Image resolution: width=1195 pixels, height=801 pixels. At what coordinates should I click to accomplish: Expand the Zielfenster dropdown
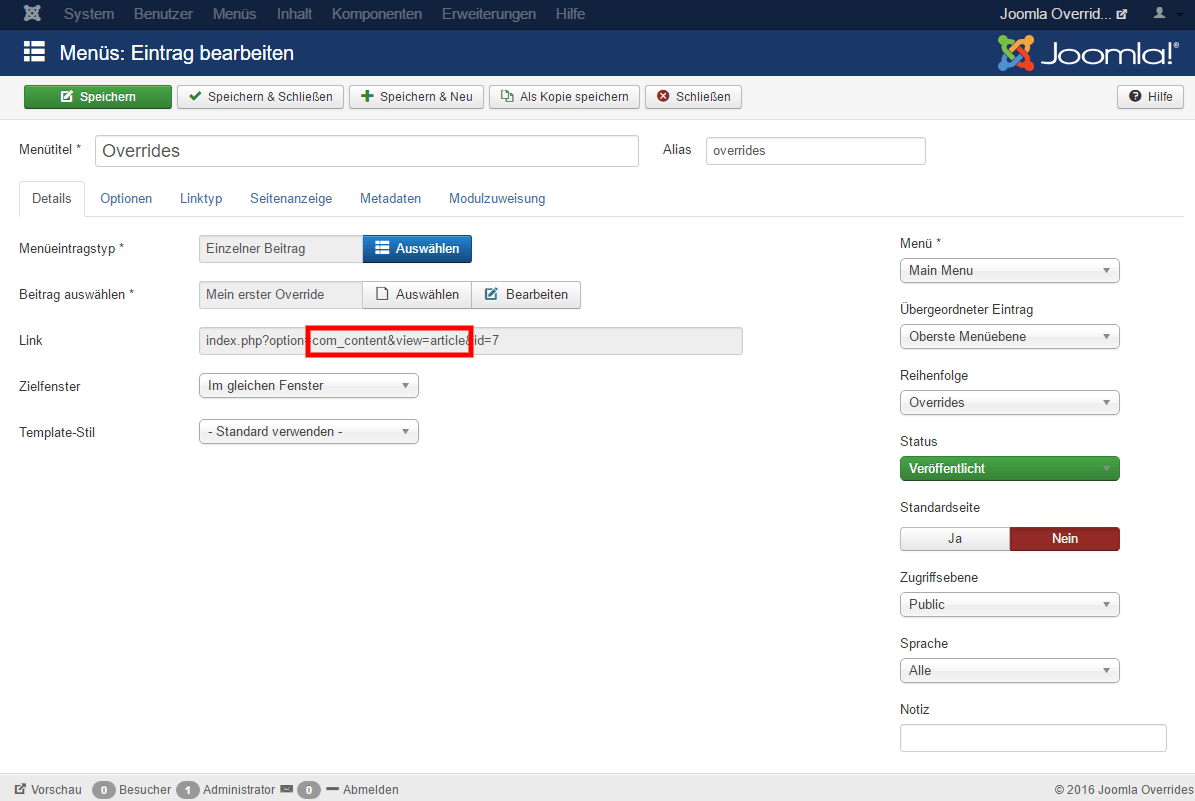(308, 386)
